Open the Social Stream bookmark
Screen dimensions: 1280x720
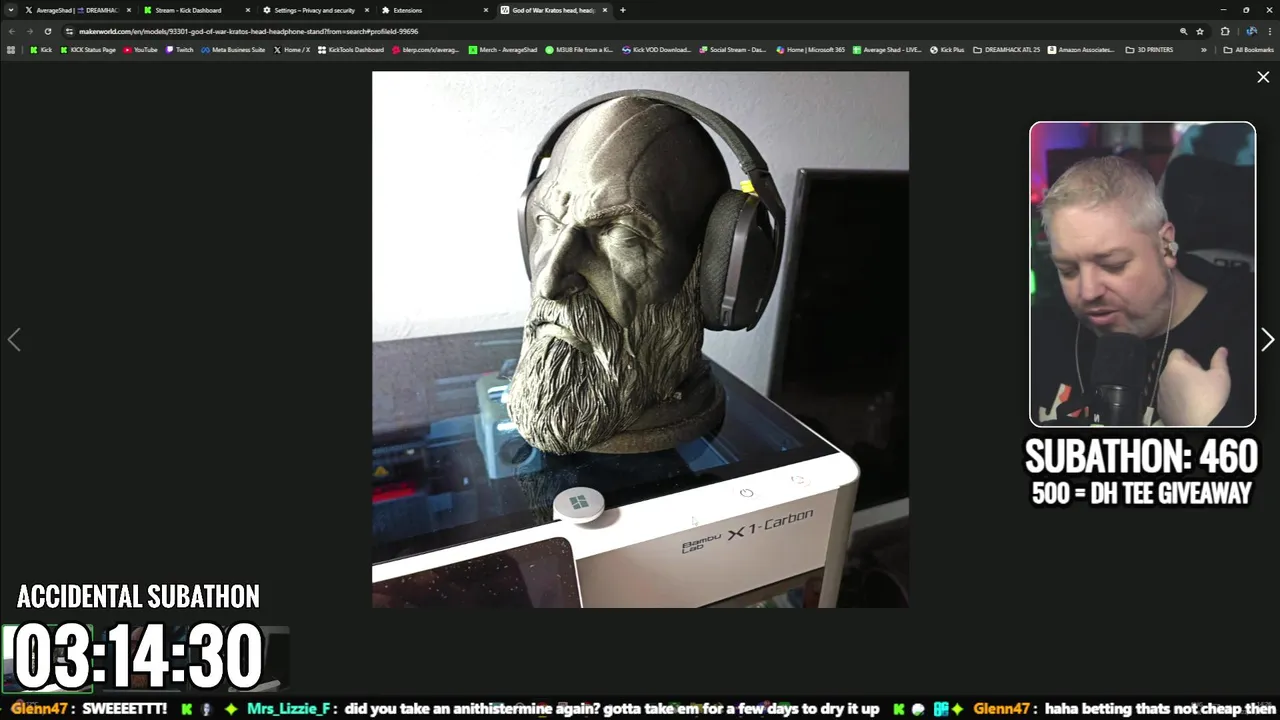tap(733, 49)
